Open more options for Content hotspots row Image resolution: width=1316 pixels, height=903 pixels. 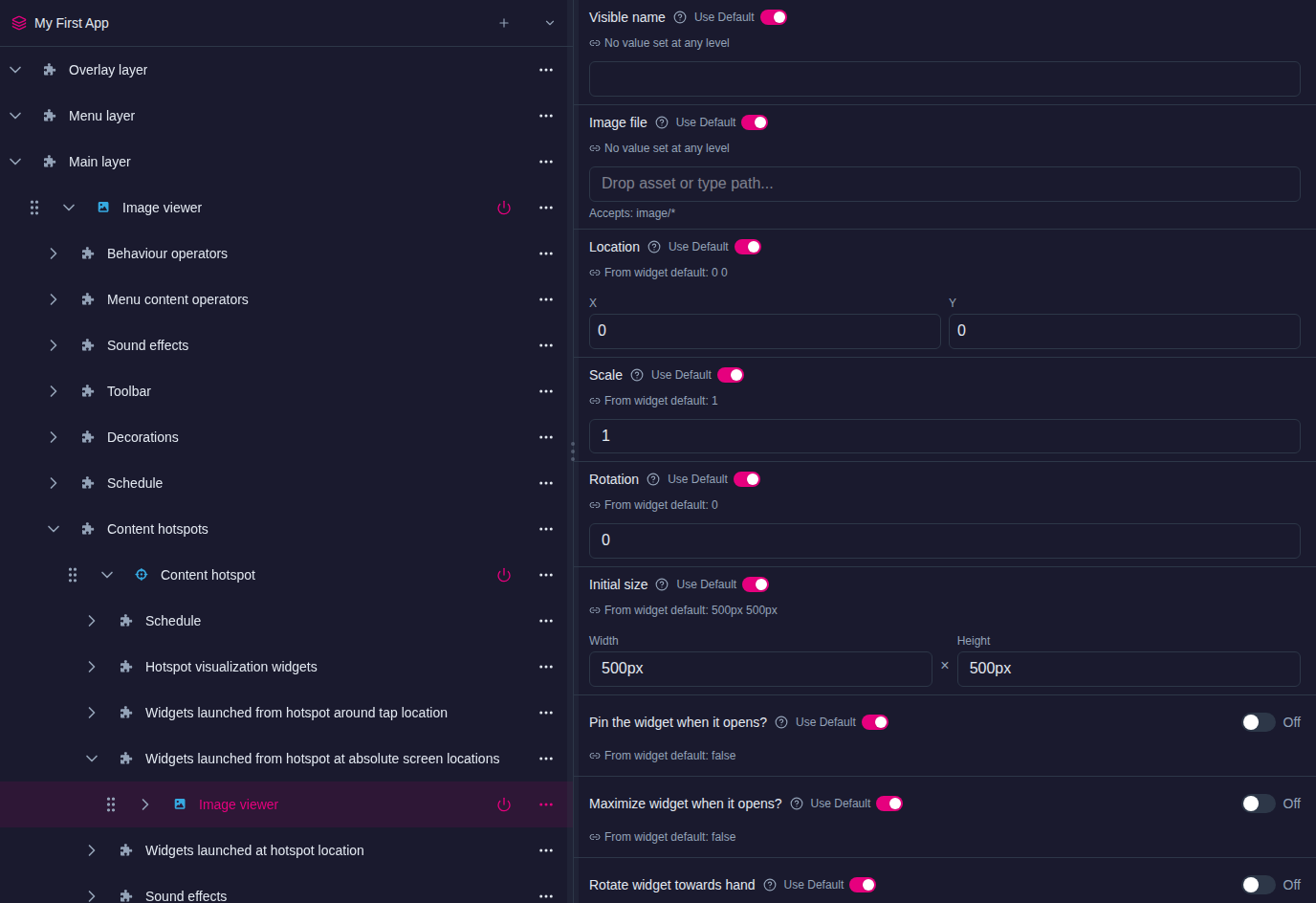(546, 529)
